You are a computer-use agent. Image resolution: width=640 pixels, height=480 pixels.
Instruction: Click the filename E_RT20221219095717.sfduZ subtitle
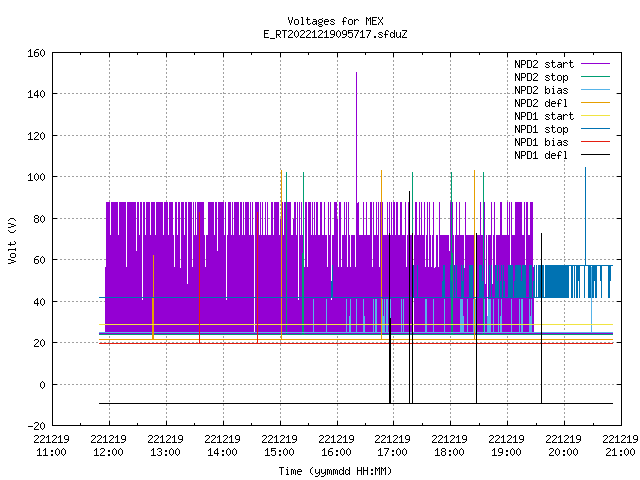click(x=335, y=34)
